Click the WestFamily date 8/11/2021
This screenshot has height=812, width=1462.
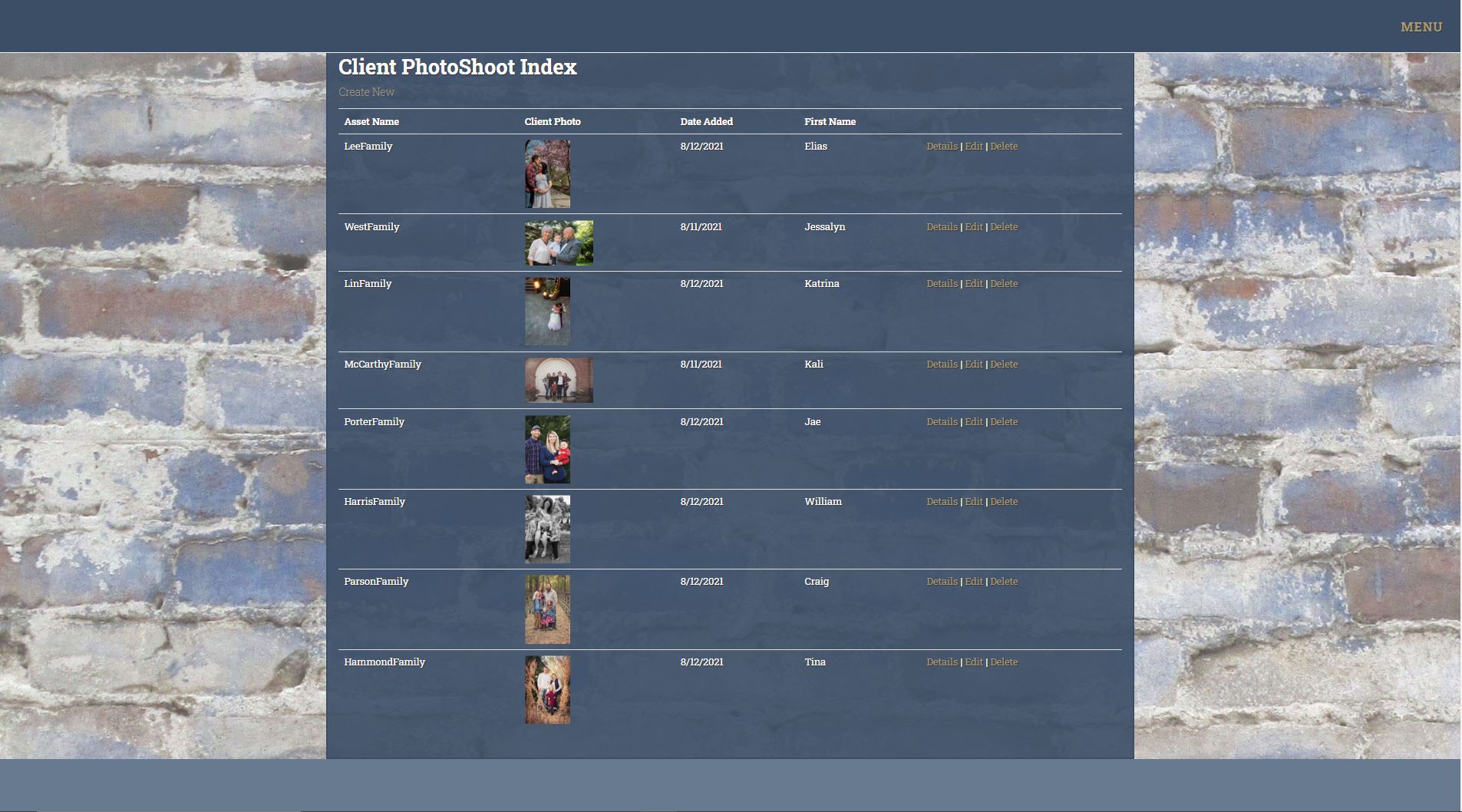pos(701,226)
